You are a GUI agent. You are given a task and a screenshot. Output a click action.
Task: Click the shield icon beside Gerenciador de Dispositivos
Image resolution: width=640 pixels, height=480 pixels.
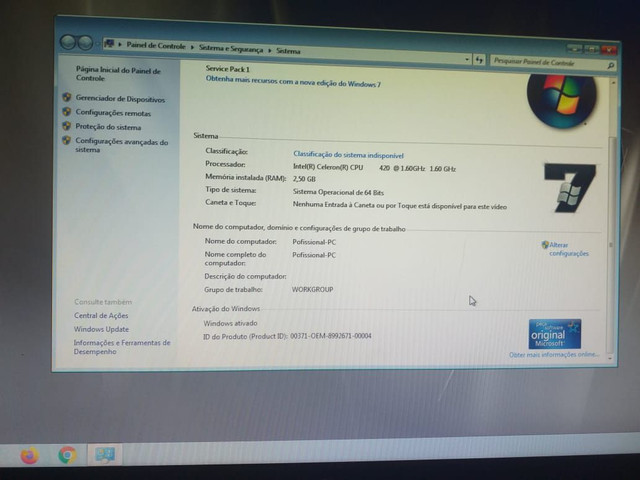coord(67,97)
